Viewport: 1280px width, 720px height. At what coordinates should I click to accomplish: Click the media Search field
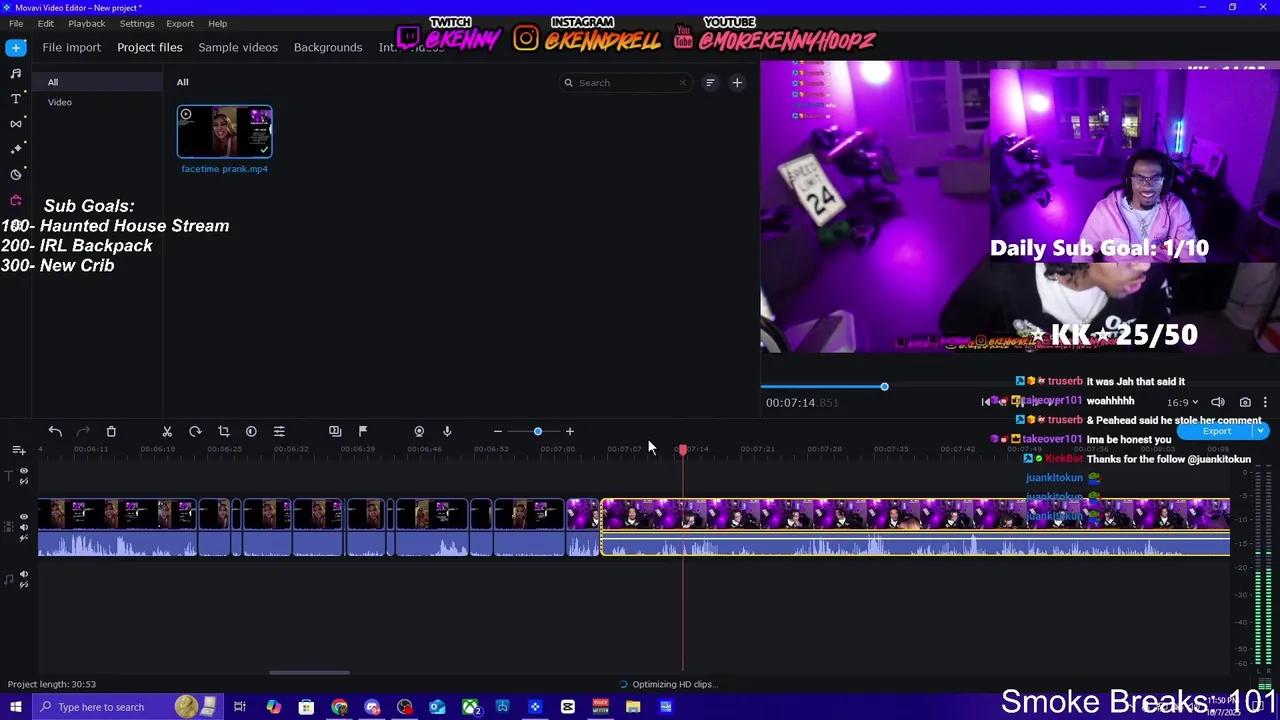(x=625, y=83)
